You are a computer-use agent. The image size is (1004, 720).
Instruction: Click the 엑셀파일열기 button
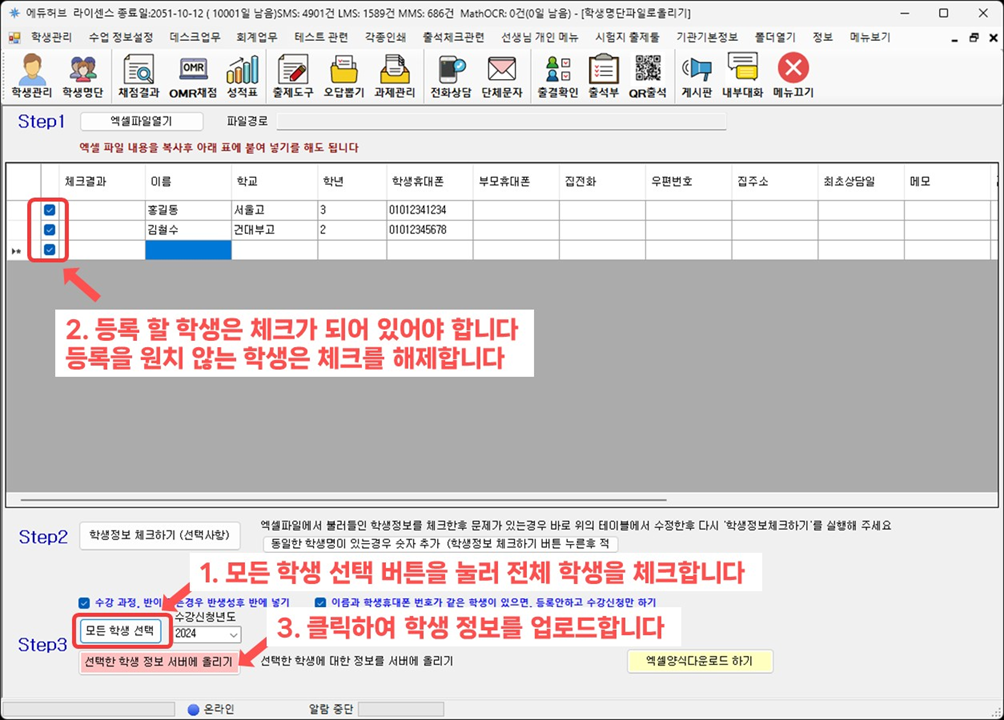click(x=141, y=121)
